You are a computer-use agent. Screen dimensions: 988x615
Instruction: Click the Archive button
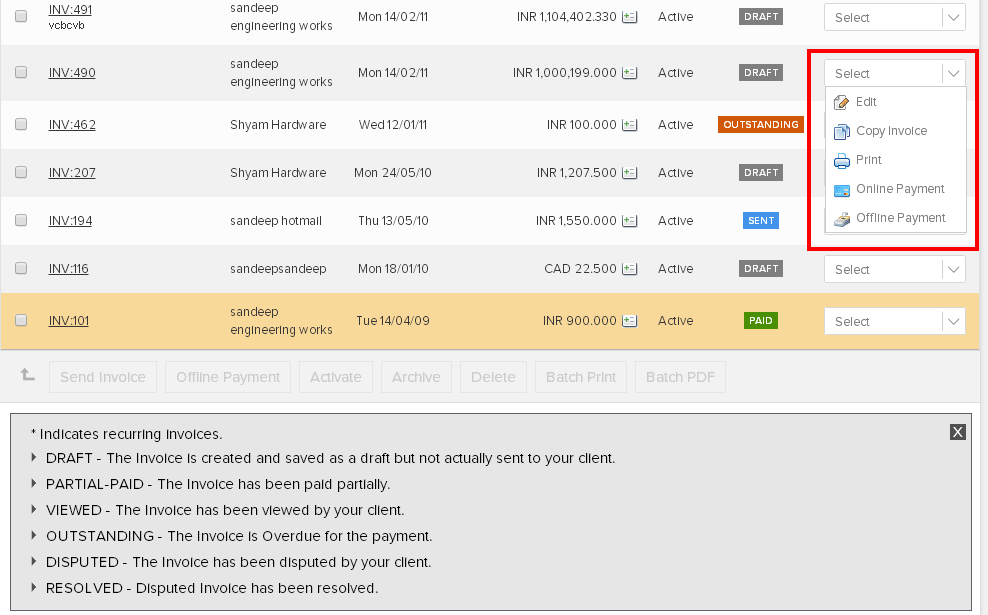pos(416,377)
